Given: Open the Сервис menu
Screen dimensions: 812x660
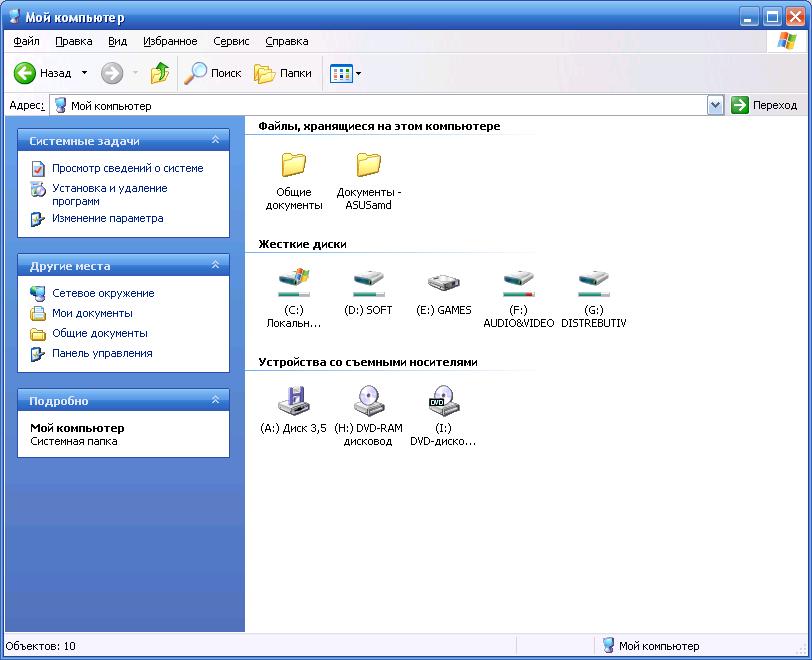Looking at the screenshot, I should pos(231,41).
